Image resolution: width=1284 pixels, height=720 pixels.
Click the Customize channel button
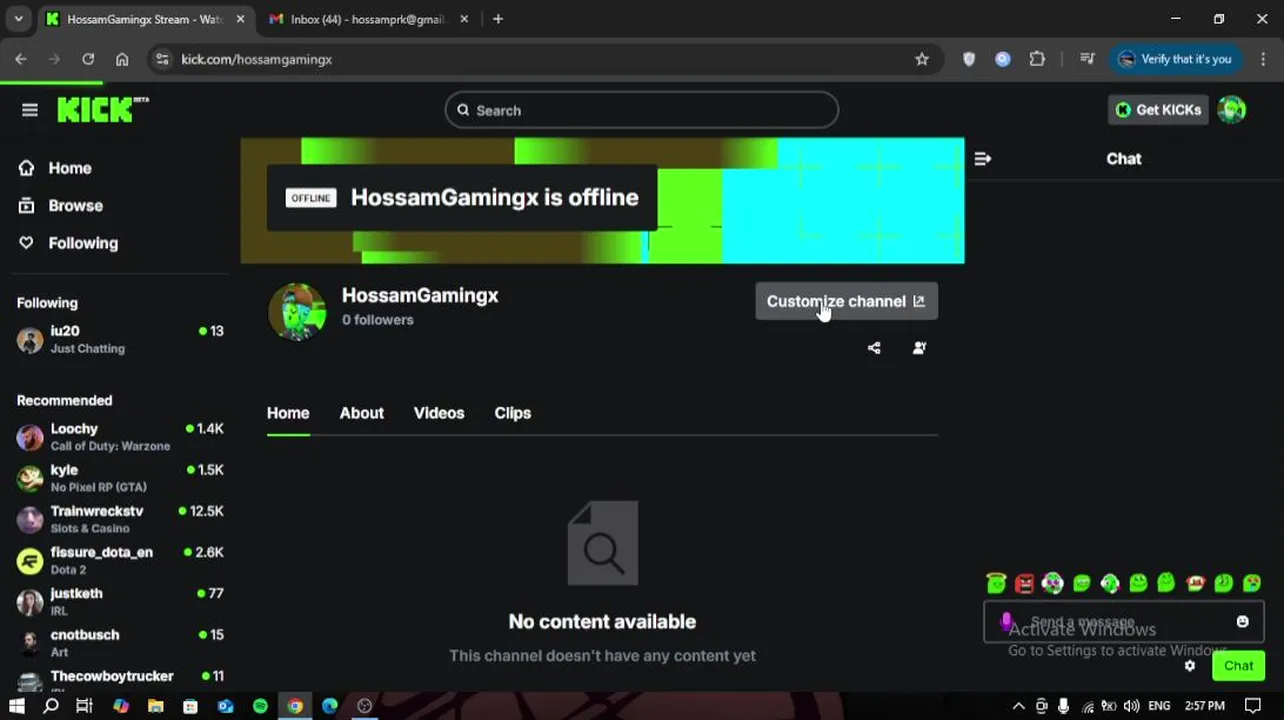click(846, 301)
